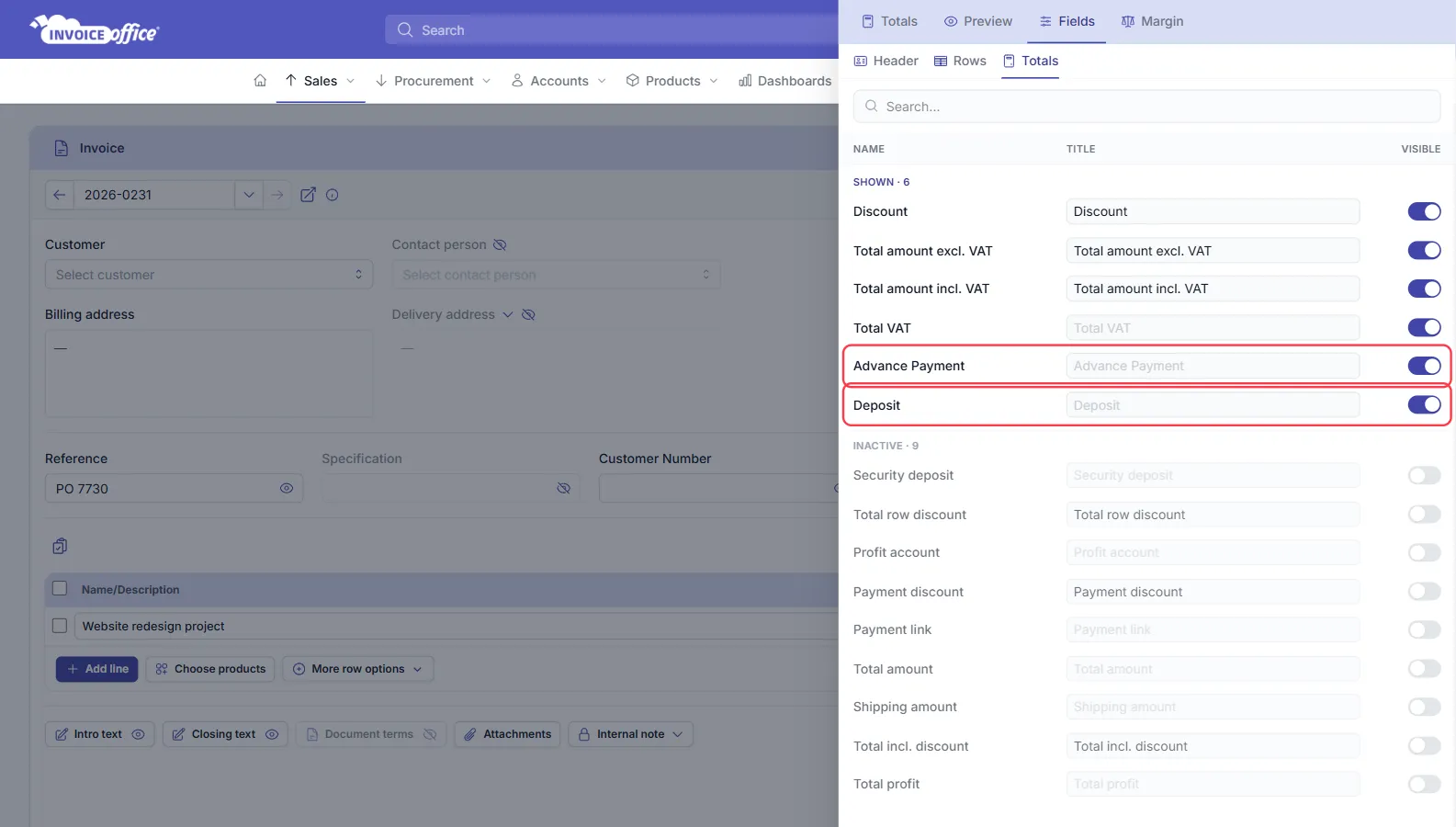Image resolution: width=1456 pixels, height=827 pixels.
Task: Click the copy rows clipboard icon
Action: point(60,546)
